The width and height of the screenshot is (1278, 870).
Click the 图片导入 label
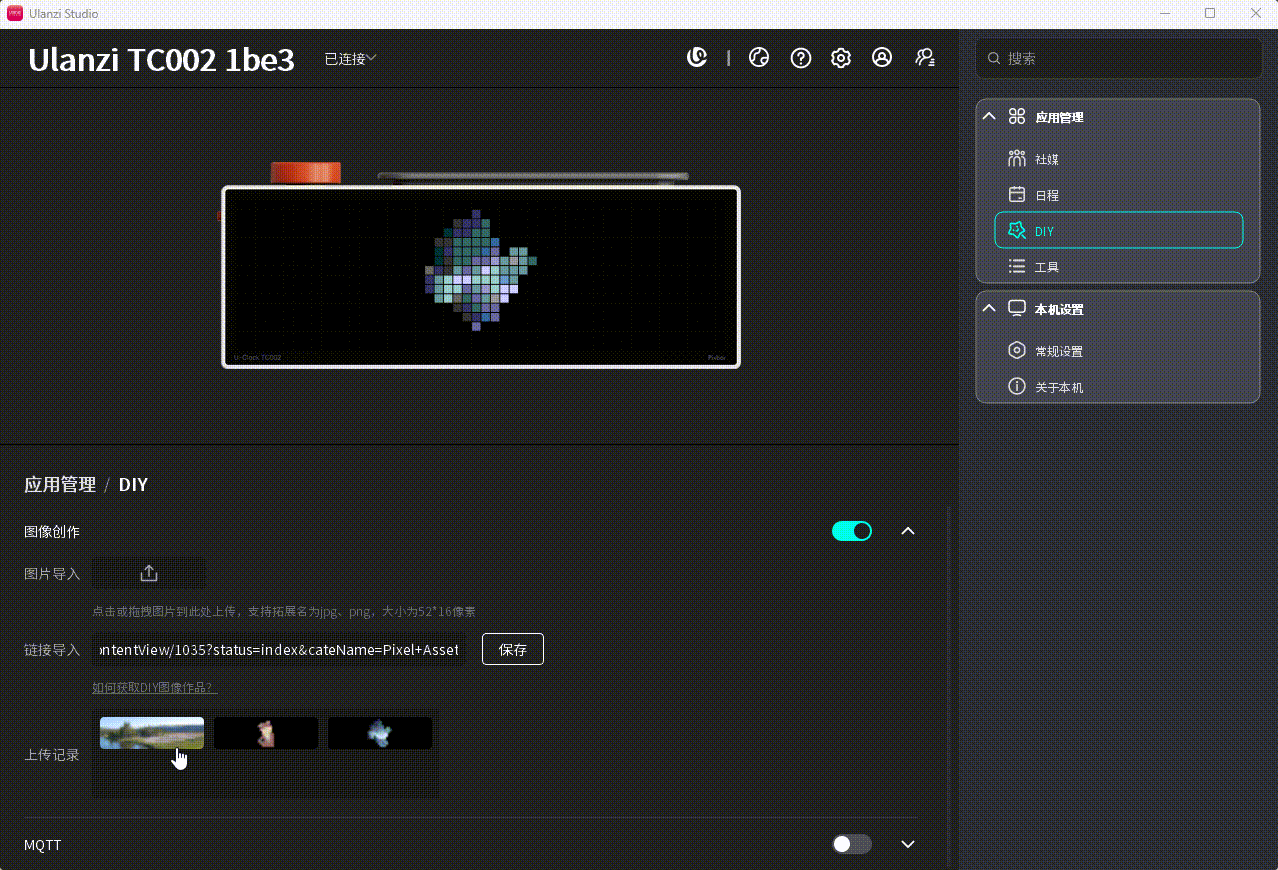point(52,574)
